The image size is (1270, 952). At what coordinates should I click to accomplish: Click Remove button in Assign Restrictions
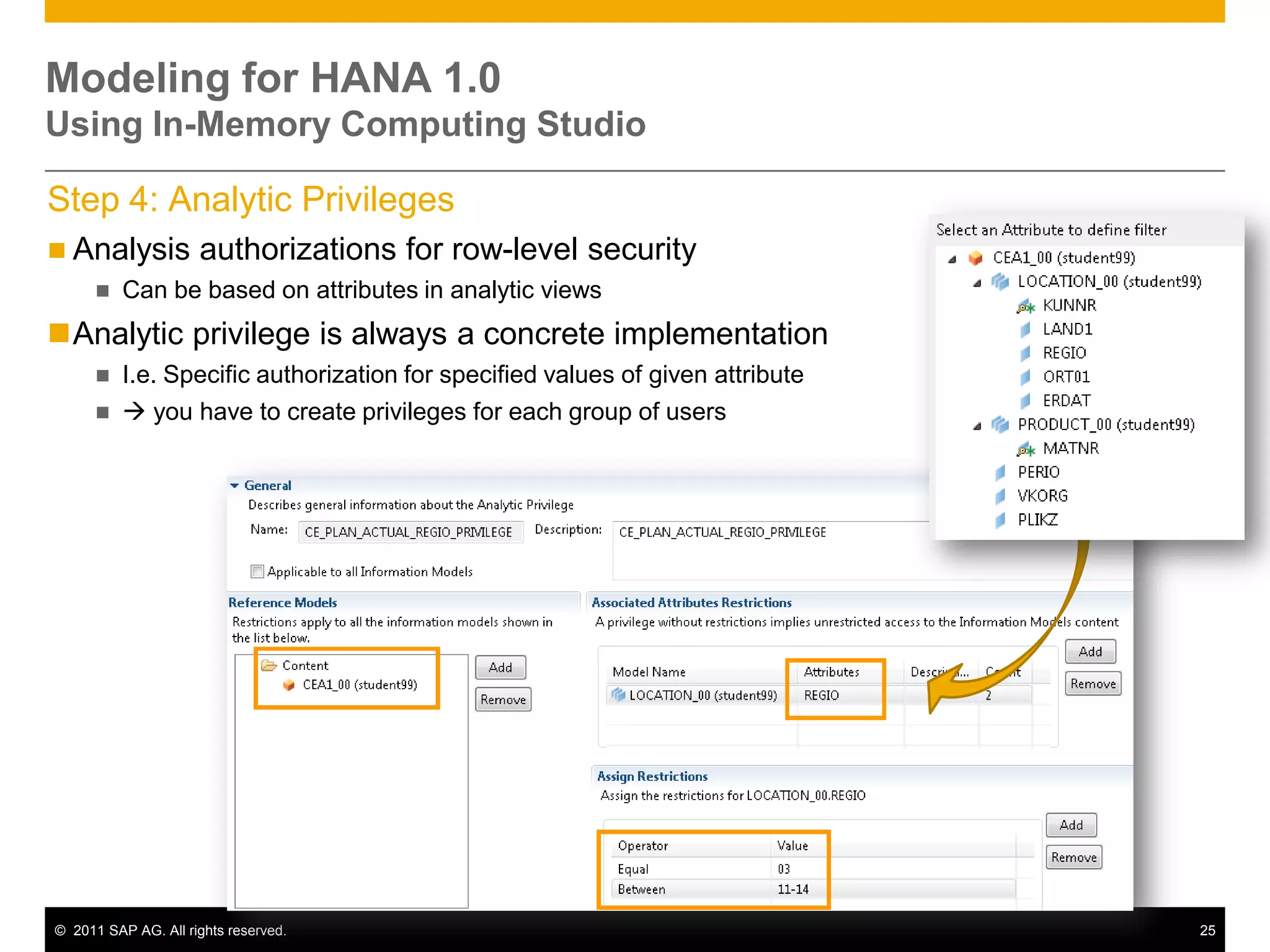pos(1073,857)
